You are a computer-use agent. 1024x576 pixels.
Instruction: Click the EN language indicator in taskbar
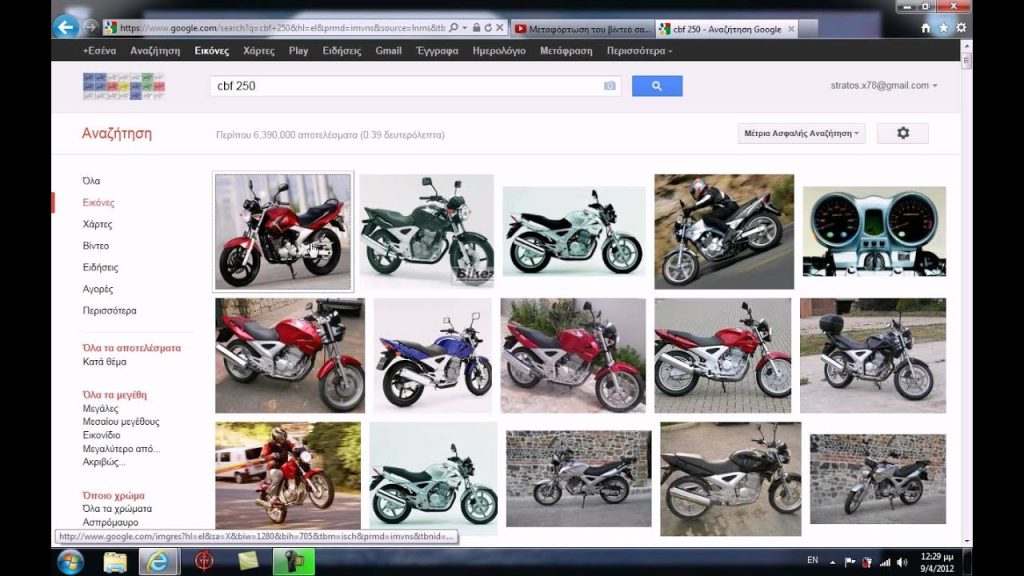[812, 560]
